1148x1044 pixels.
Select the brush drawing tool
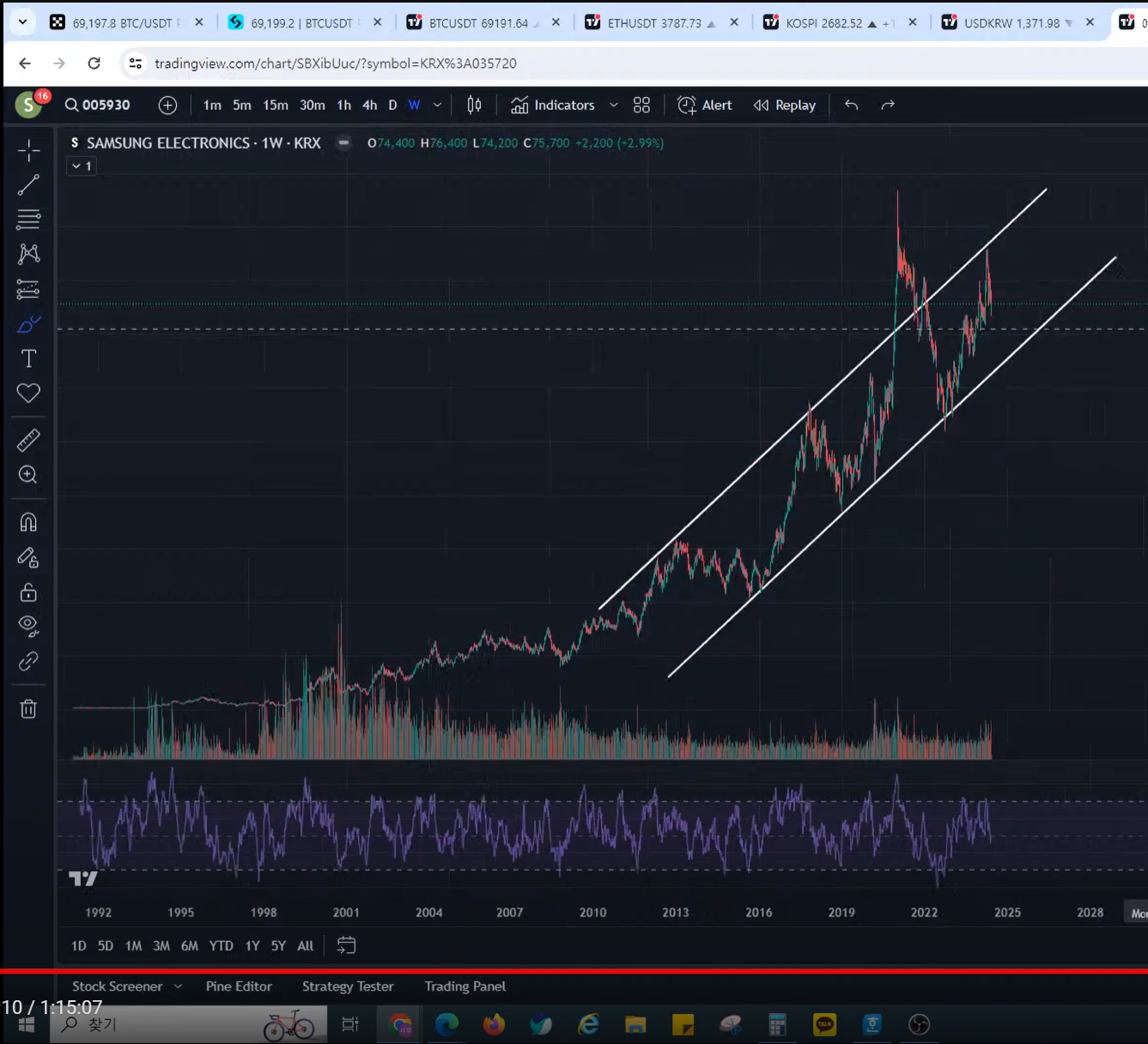coord(28,324)
